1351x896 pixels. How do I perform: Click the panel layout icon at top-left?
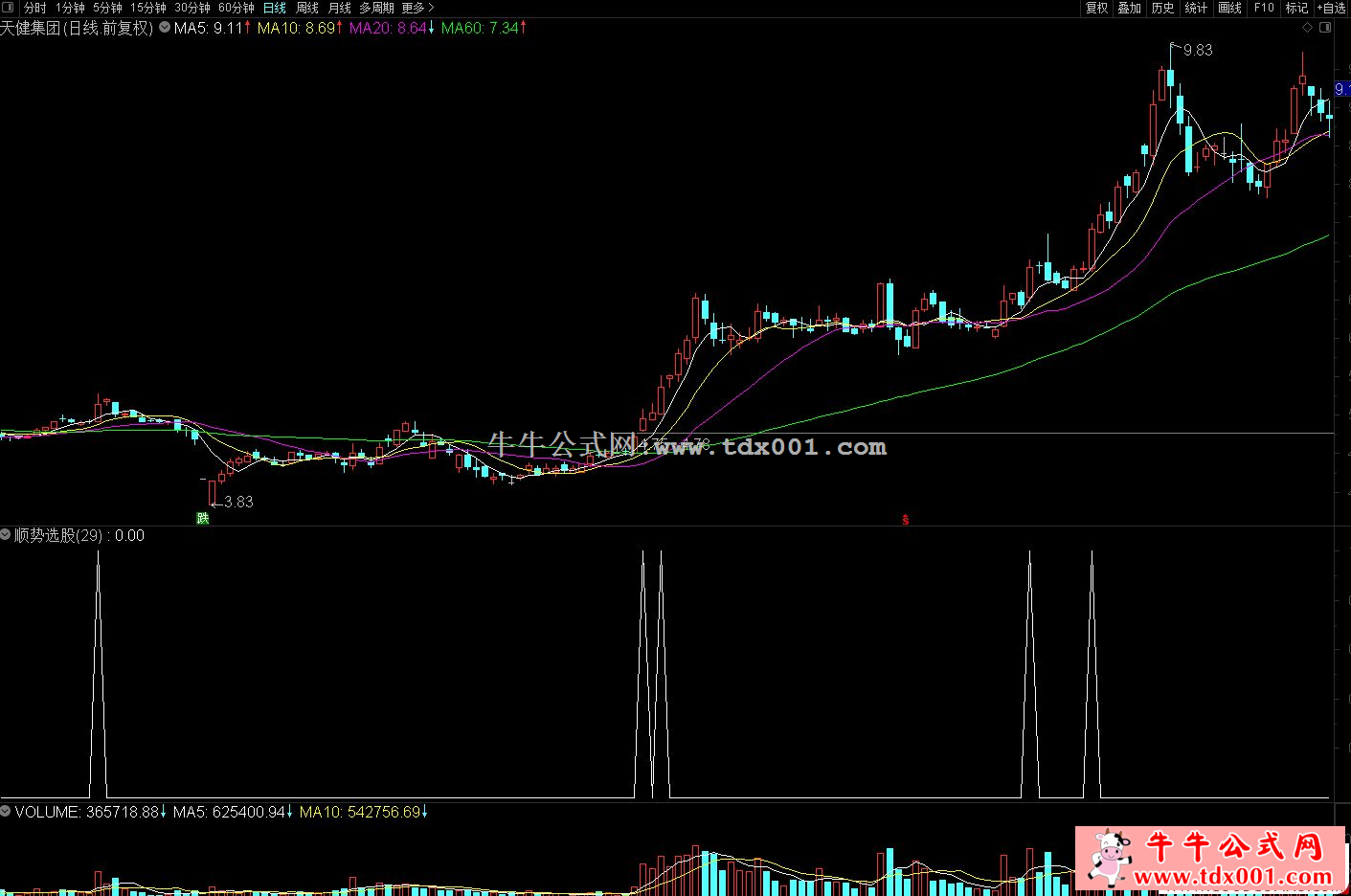[x=8, y=8]
